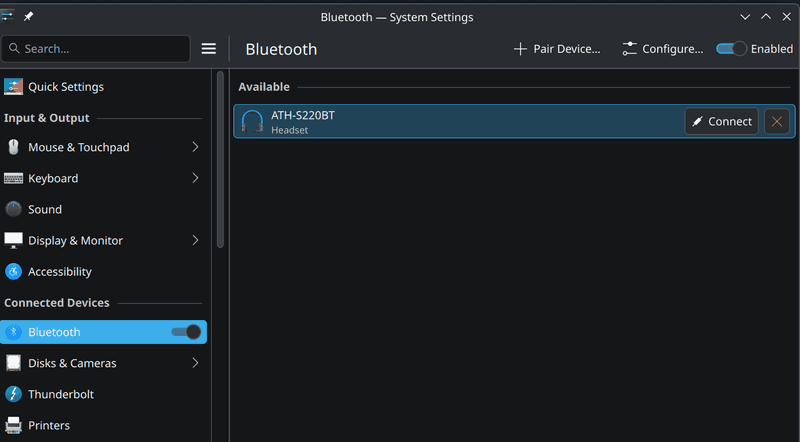Screen dimensions: 800x442
Task: Click the magnifier icon in search box
Action: click(14, 48)
